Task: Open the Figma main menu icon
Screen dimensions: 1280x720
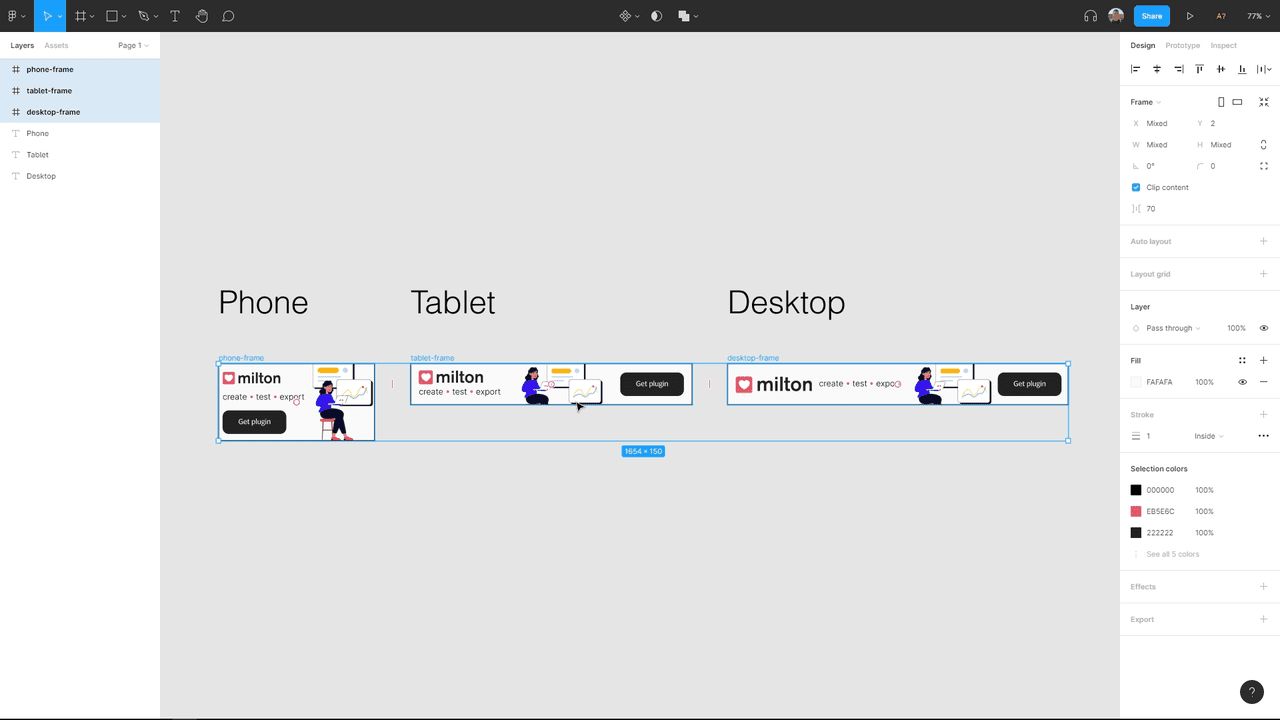Action: (x=12, y=16)
